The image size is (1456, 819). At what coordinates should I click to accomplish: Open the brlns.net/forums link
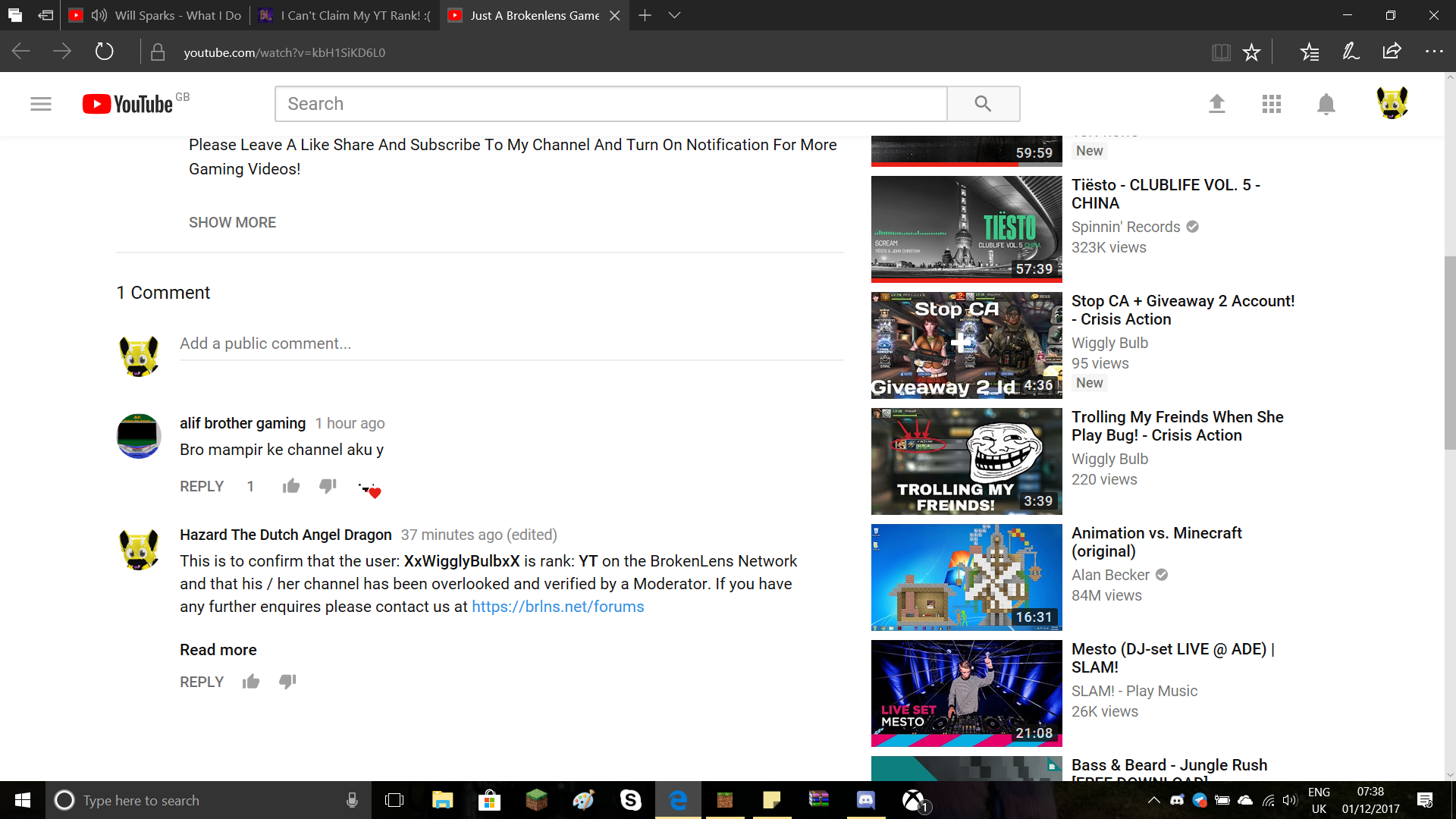pos(558,607)
